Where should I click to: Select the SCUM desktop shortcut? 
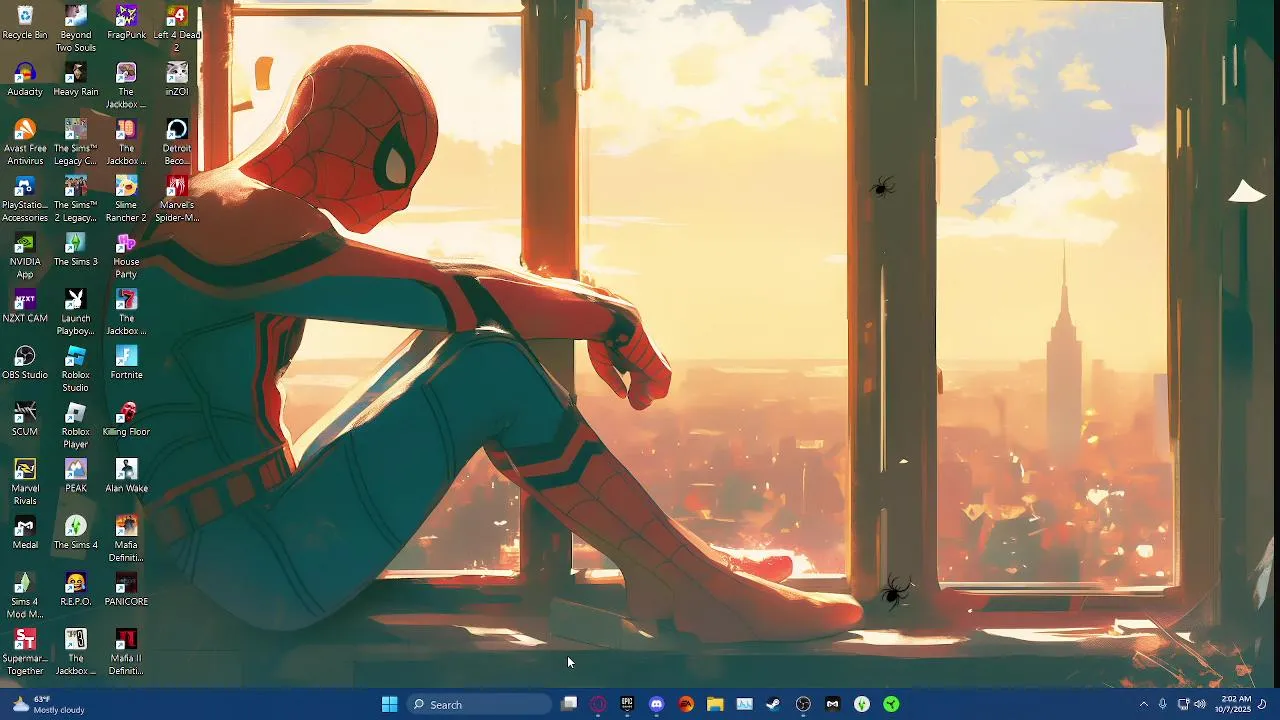click(x=25, y=419)
